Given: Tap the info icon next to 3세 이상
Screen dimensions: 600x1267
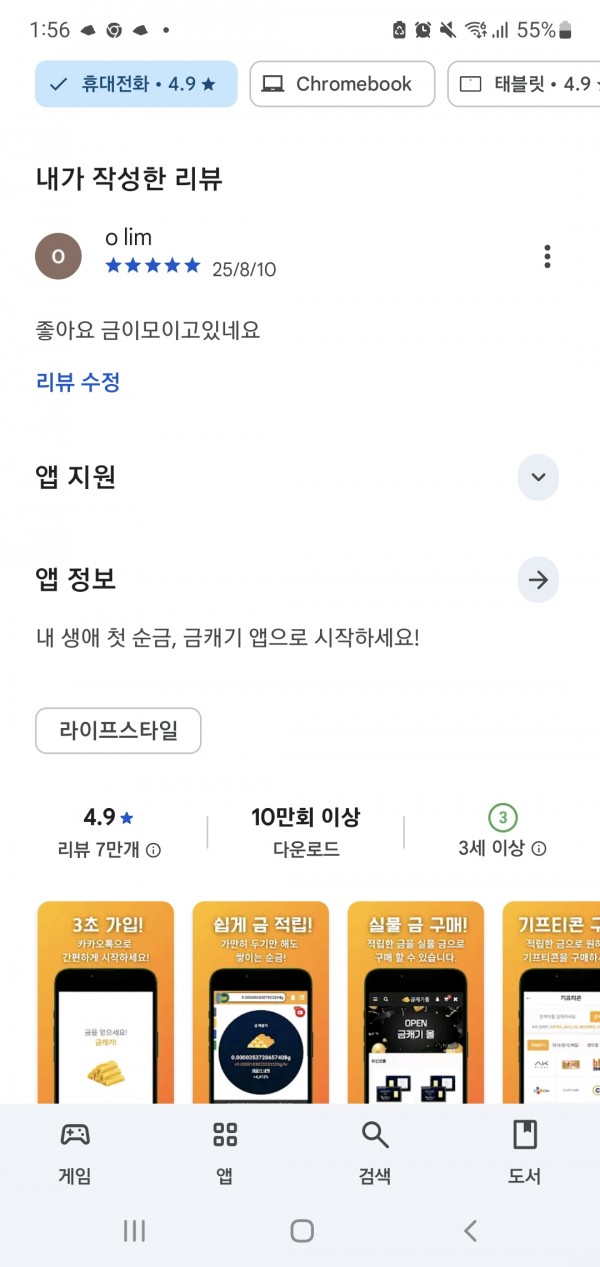Looking at the screenshot, I should [x=539, y=849].
